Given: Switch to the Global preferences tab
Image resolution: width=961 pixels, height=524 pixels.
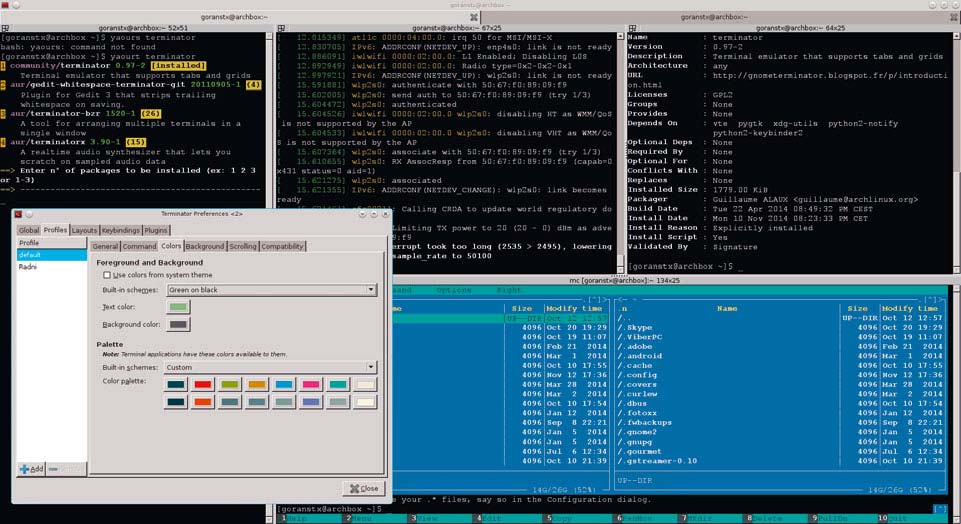Looking at the screenshot, I should tap(29, 230).
